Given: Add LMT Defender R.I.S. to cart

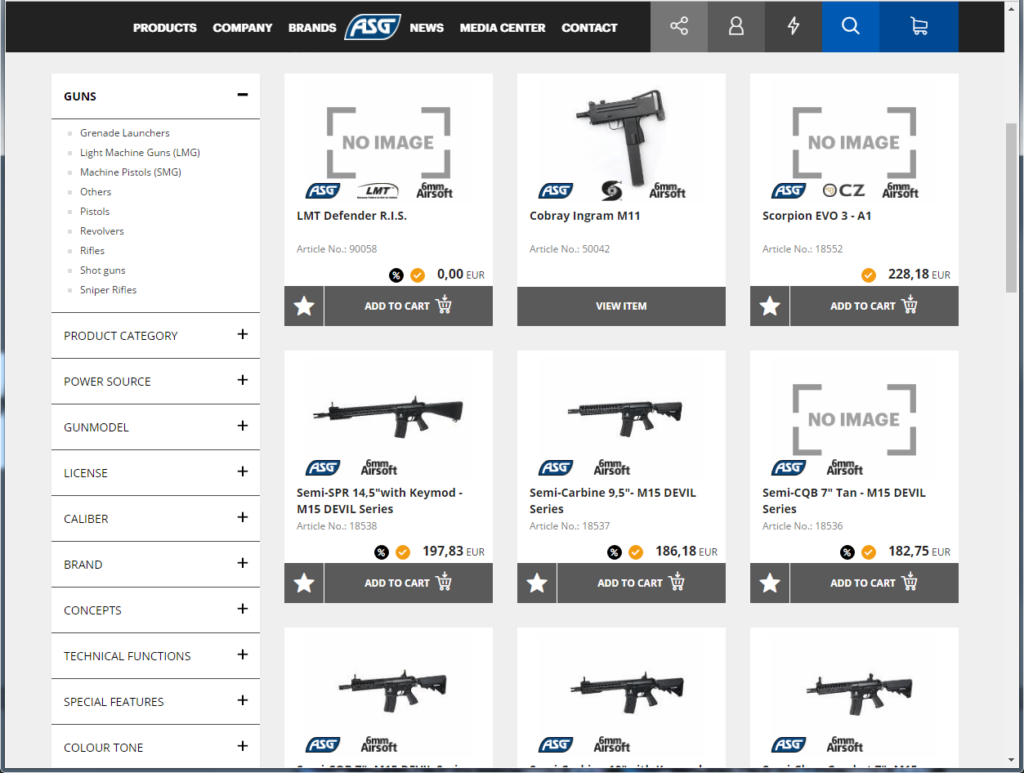Looking at the screenshot, I should (x=408, y=306).
